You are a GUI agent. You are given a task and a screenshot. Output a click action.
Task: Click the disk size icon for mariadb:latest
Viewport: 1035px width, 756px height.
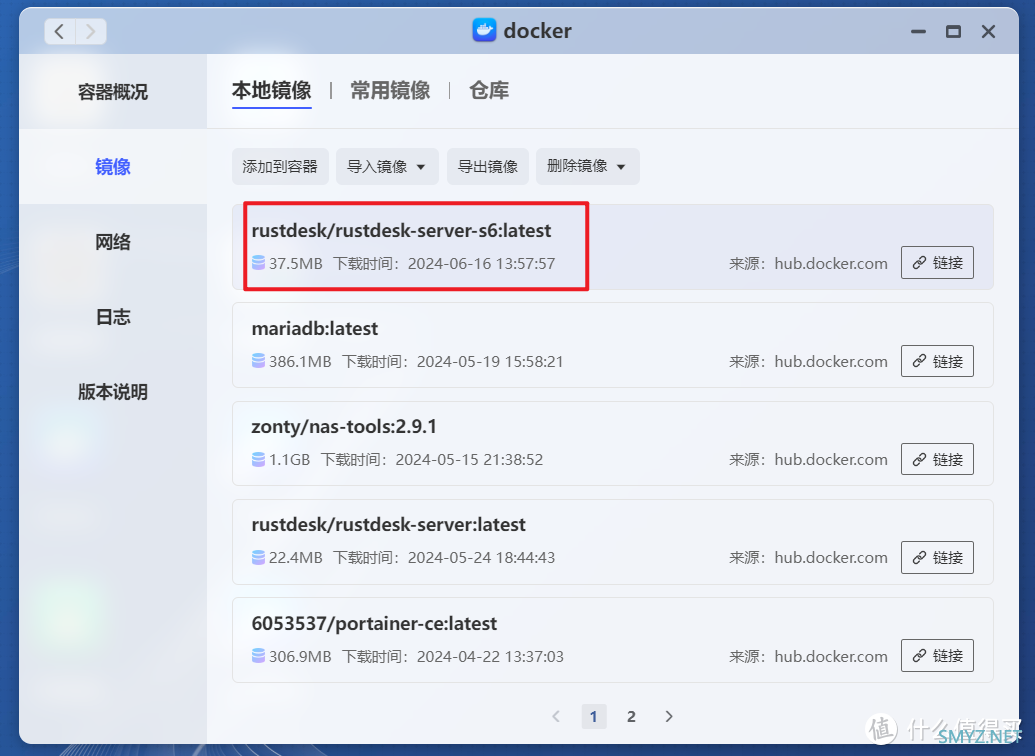pyautogui.click(x=259, y=361)
